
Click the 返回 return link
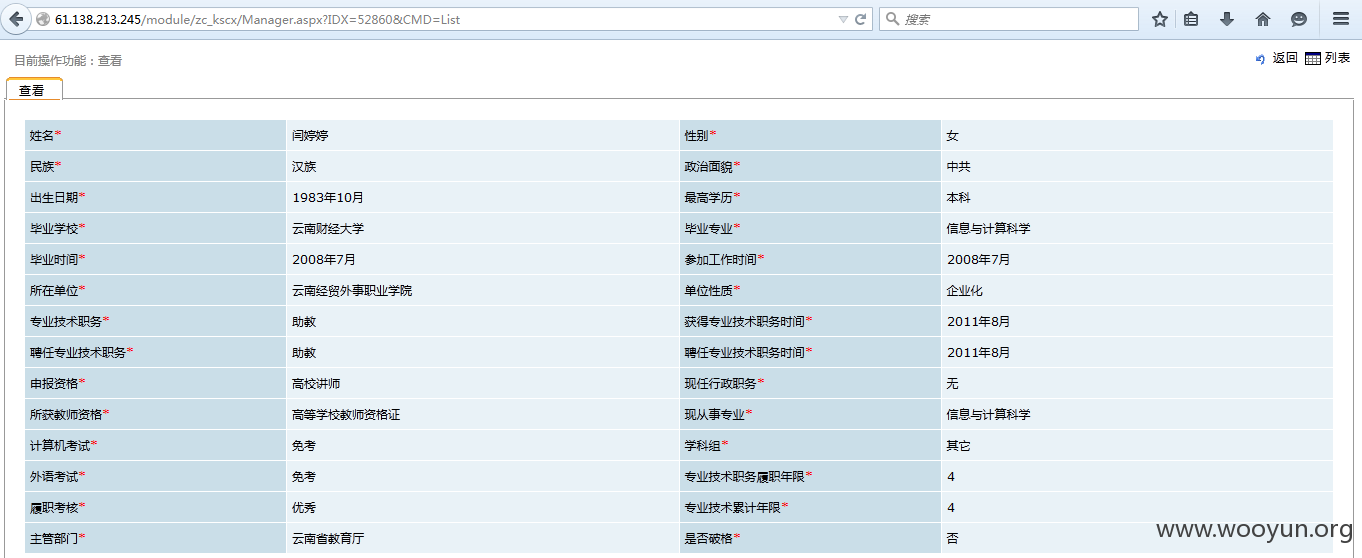1285,58
